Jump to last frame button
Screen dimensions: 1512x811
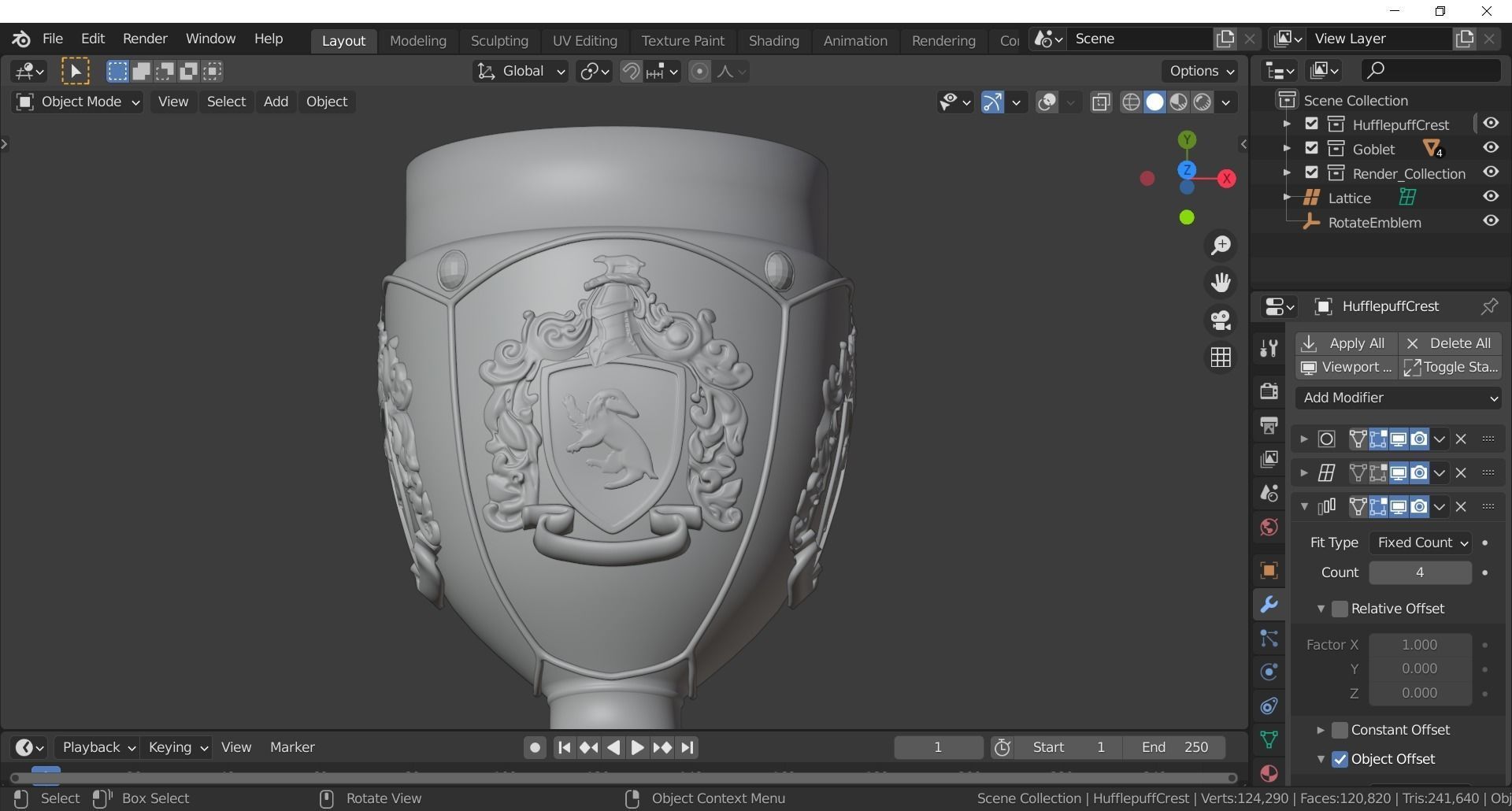click(687, 747)
